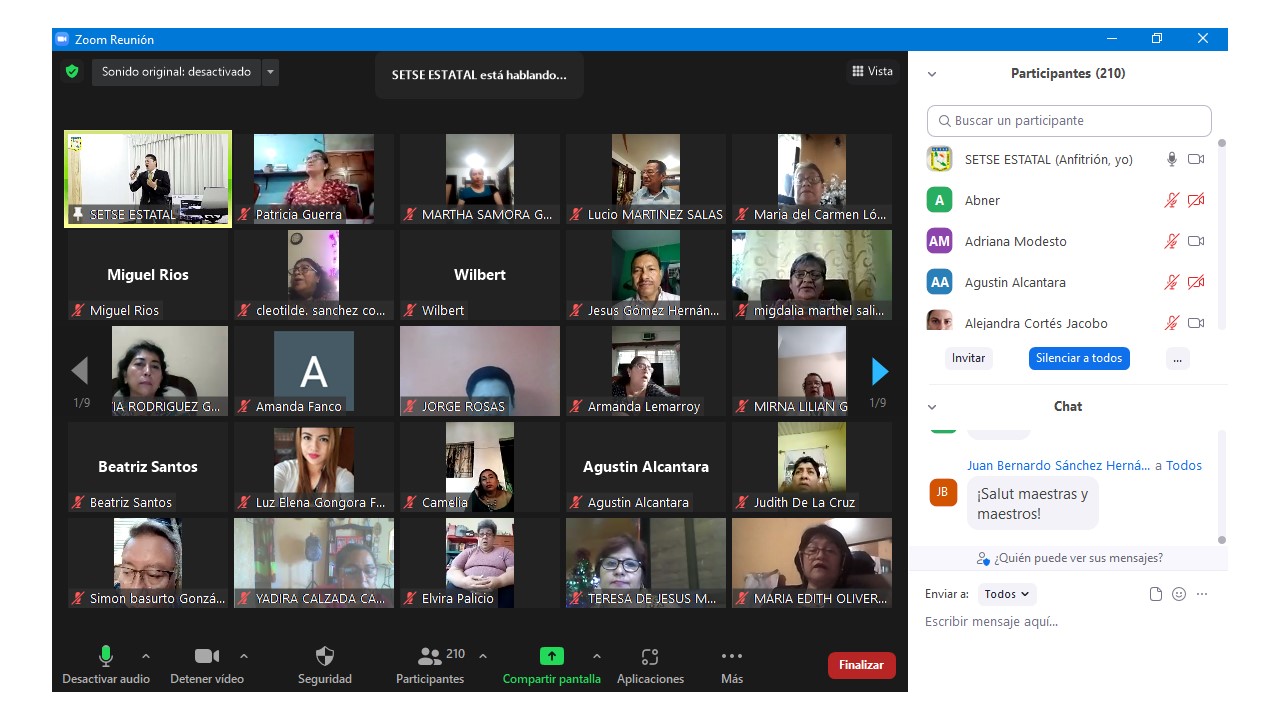
Task: Click Alejandra Cortés Jacobo participant name
Action: pos(1036,323)
